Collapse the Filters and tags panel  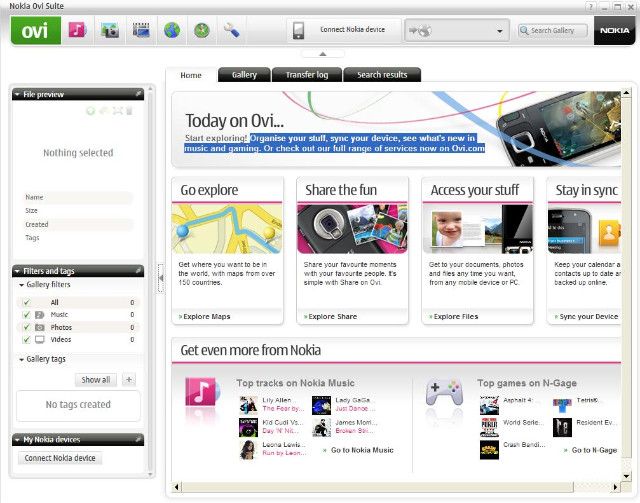[17, 271]
